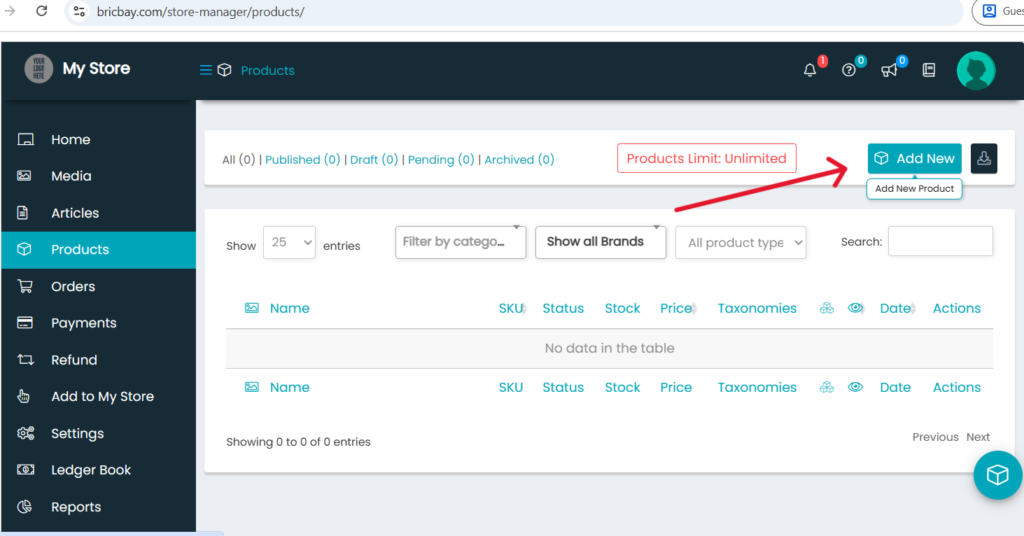1024x536 pixels.
Task: Open the help question mark icon
Action: [x=849, y=70]
